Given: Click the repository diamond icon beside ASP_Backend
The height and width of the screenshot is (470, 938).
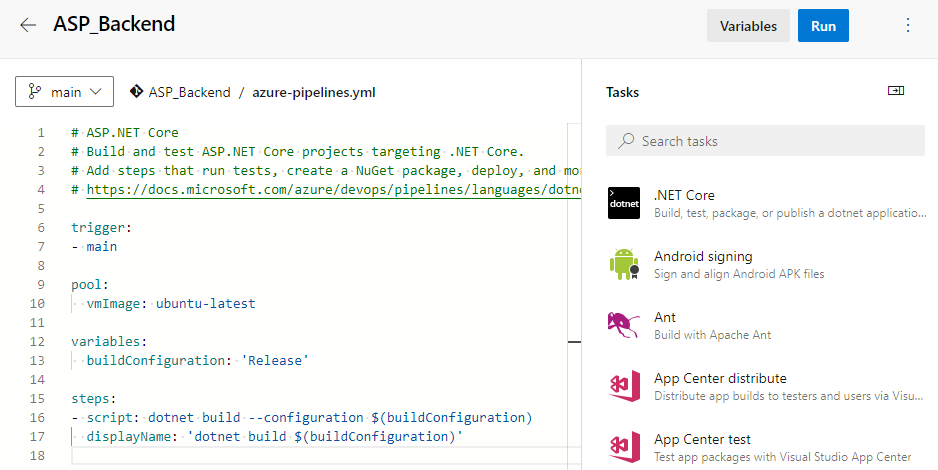Looking at the screenshot, I should [x=136, y=91].
